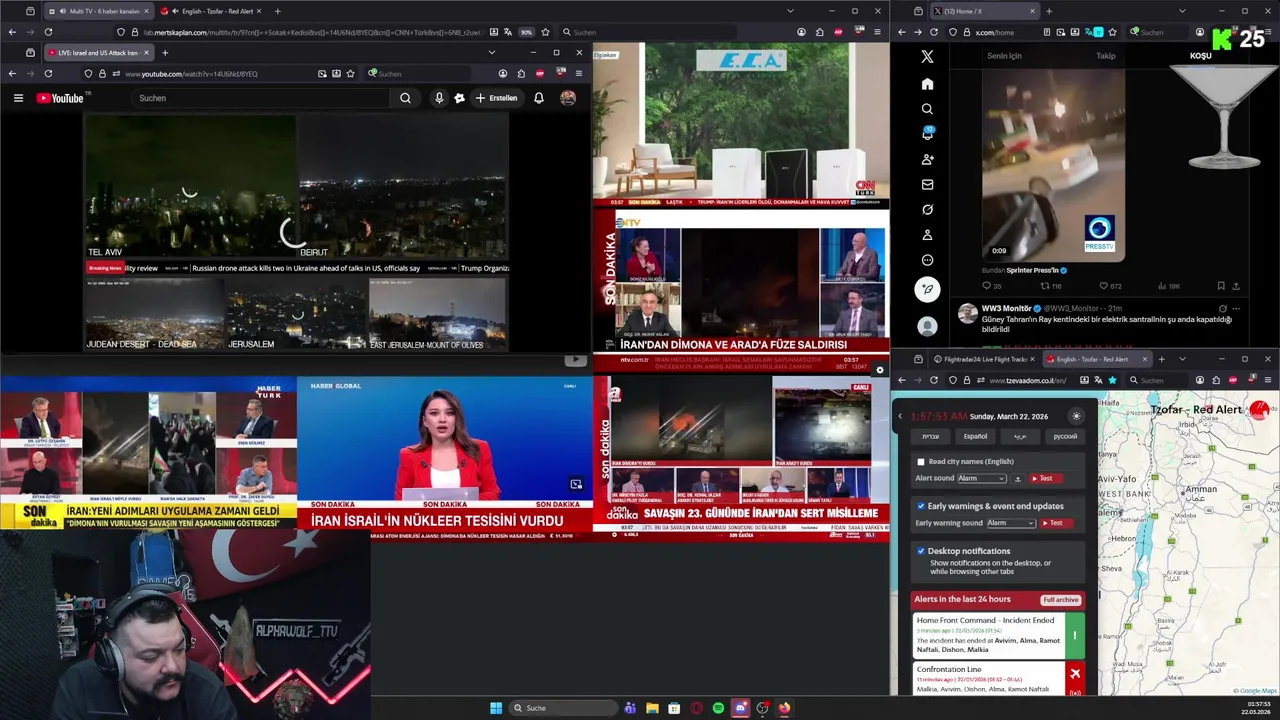Select Multi TV browser tab
The image size is (1280, 720).
click(98, 11)
